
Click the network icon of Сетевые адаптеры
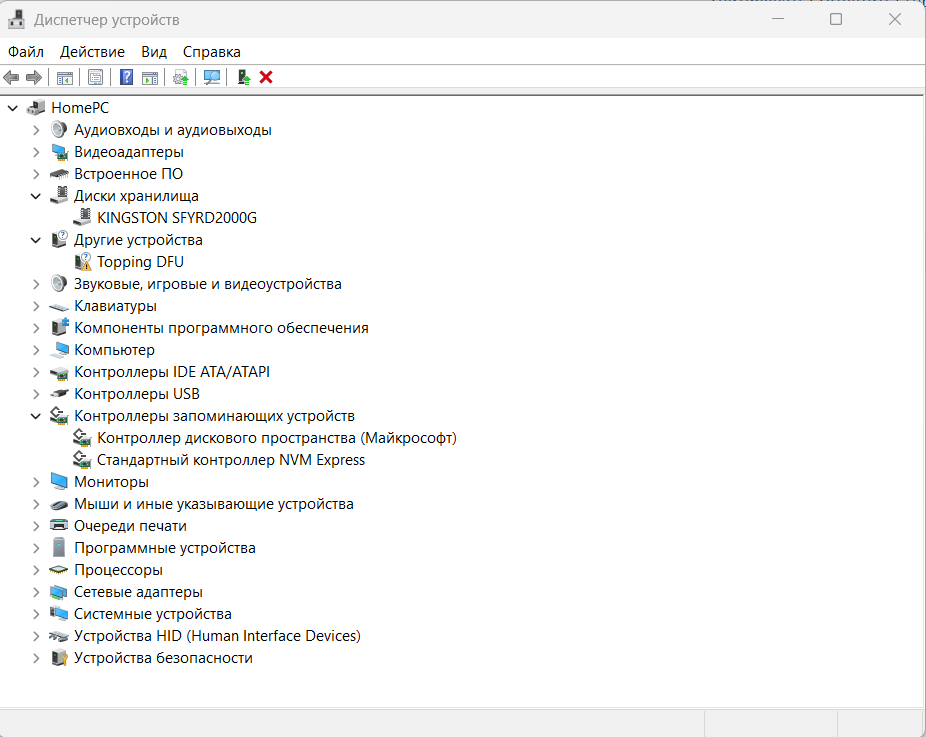tap(59, 592)
